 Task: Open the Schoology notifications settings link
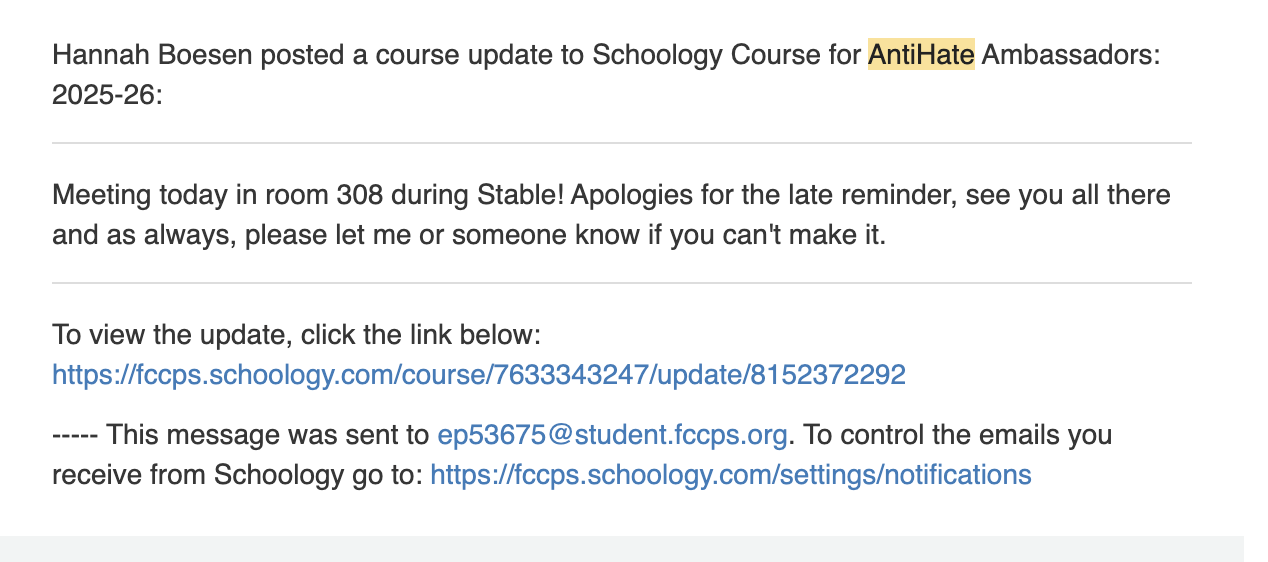pos(730,475)
